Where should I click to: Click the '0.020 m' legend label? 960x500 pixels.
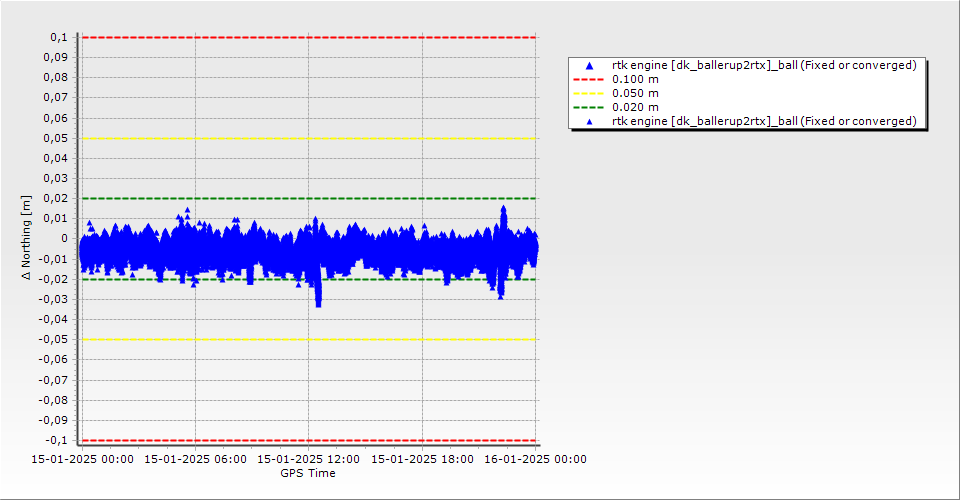636,108
